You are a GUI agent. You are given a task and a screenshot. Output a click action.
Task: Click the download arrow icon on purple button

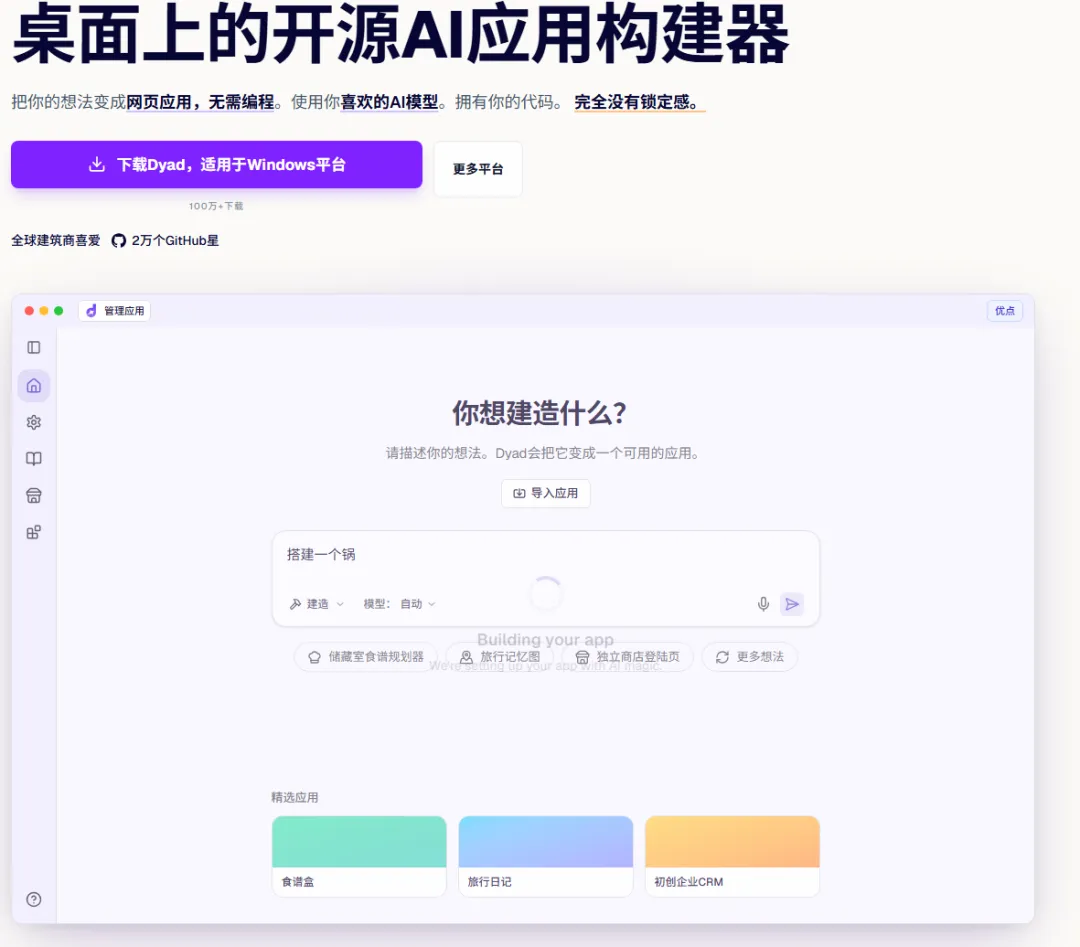pos(97,165)
